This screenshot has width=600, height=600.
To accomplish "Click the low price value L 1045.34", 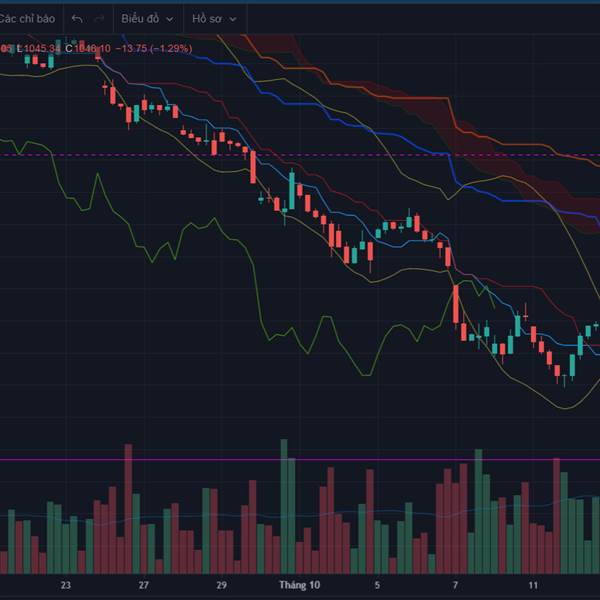I will point(39,49).
